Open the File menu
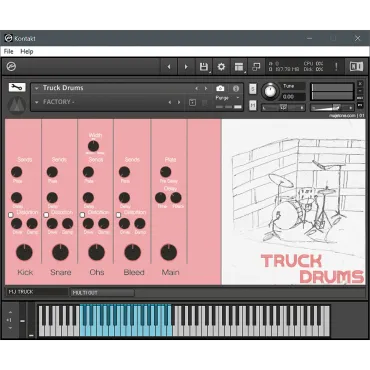370x370 pixels. point(8,51)
